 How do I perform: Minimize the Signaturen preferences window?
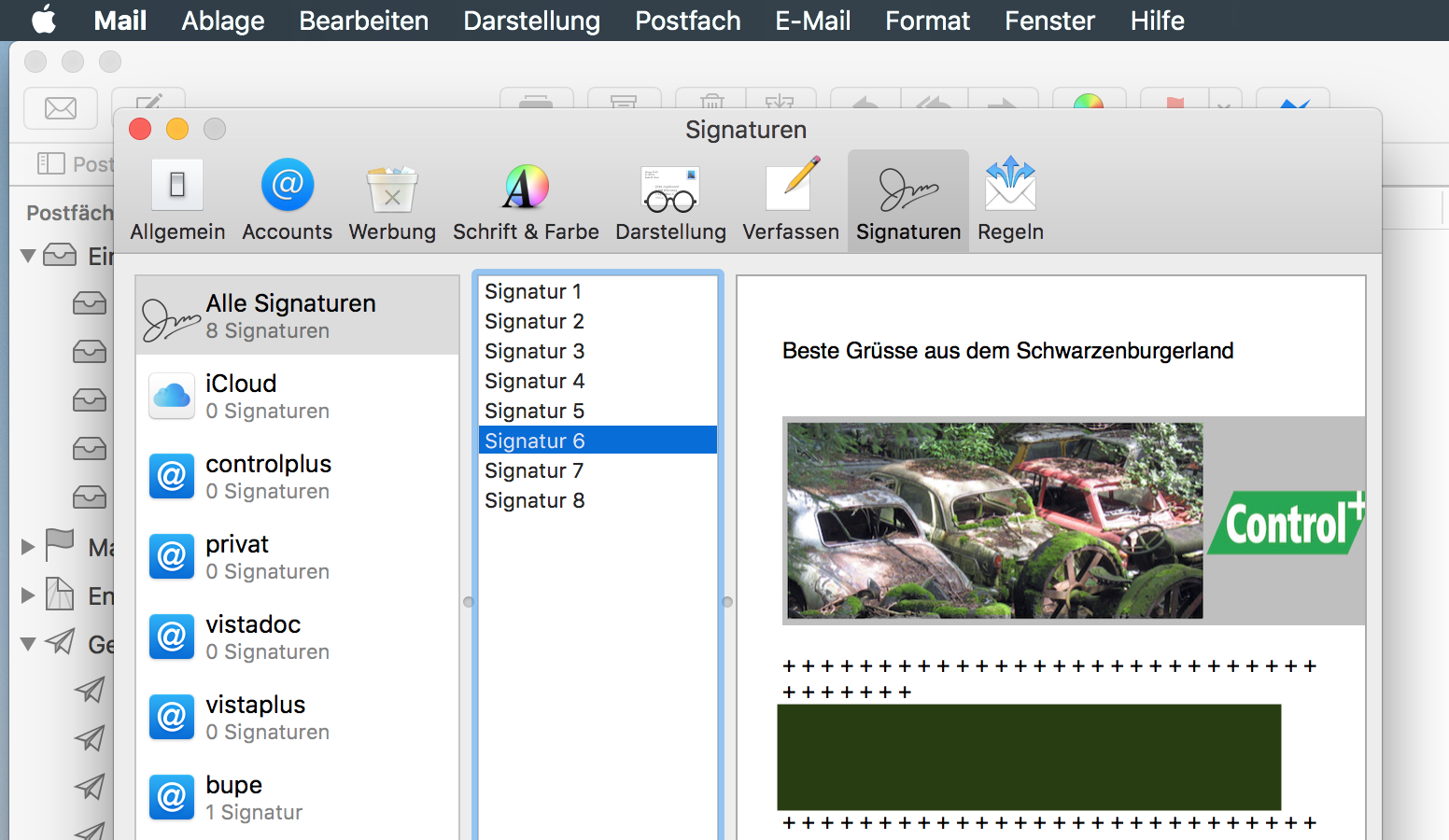click(177, 129)
